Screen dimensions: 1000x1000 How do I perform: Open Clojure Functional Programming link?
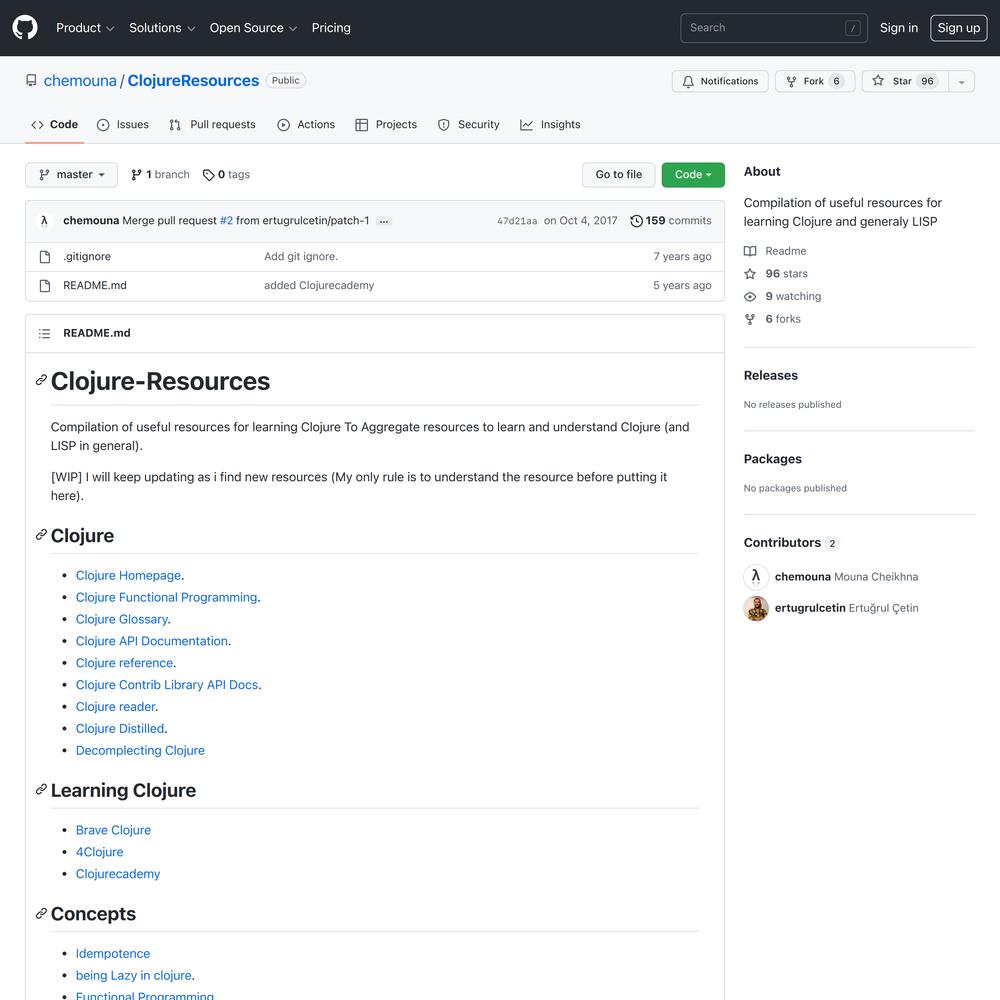[166, 598]
